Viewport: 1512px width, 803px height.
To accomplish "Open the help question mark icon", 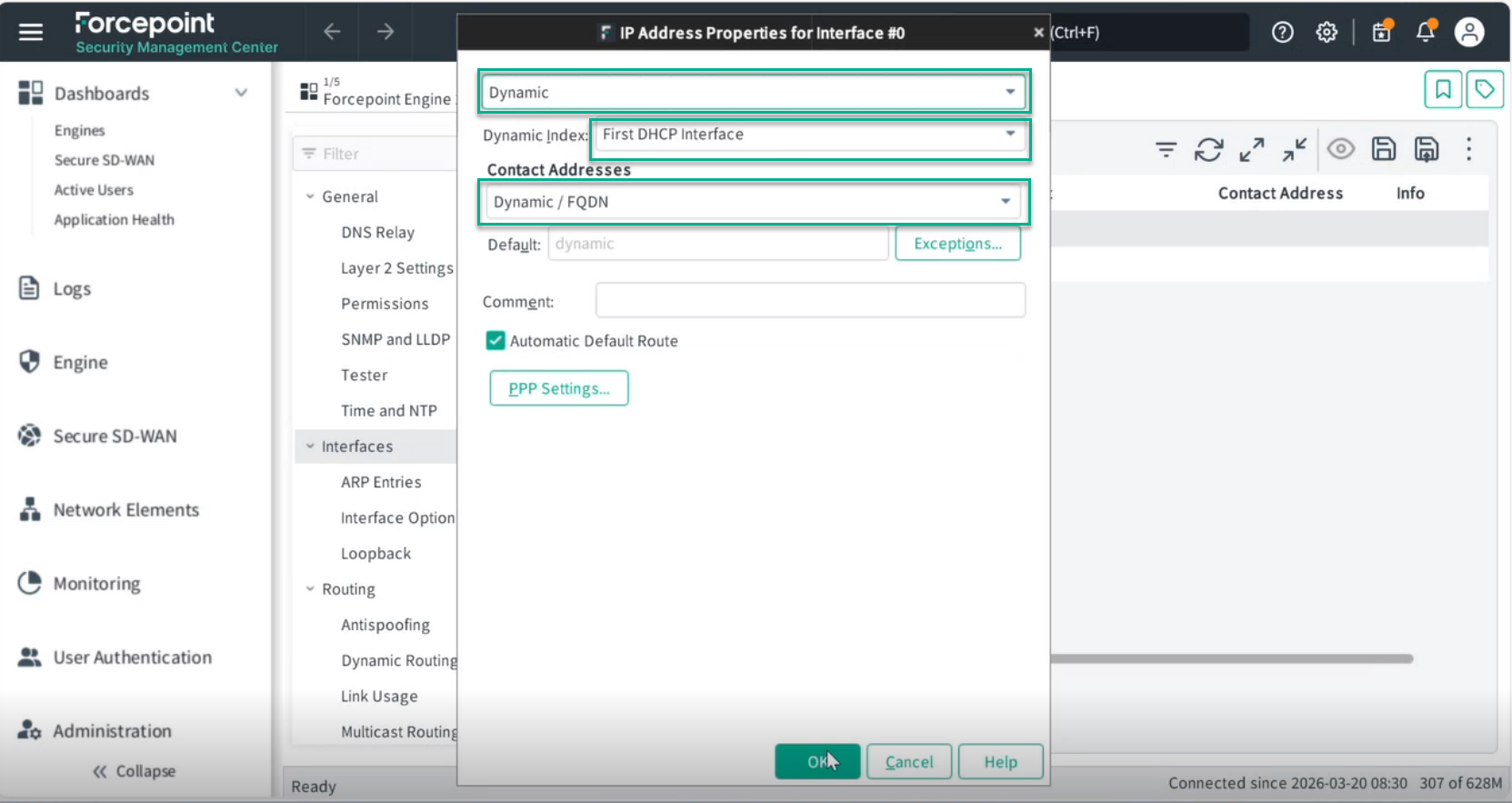I will pos(1283,33).
